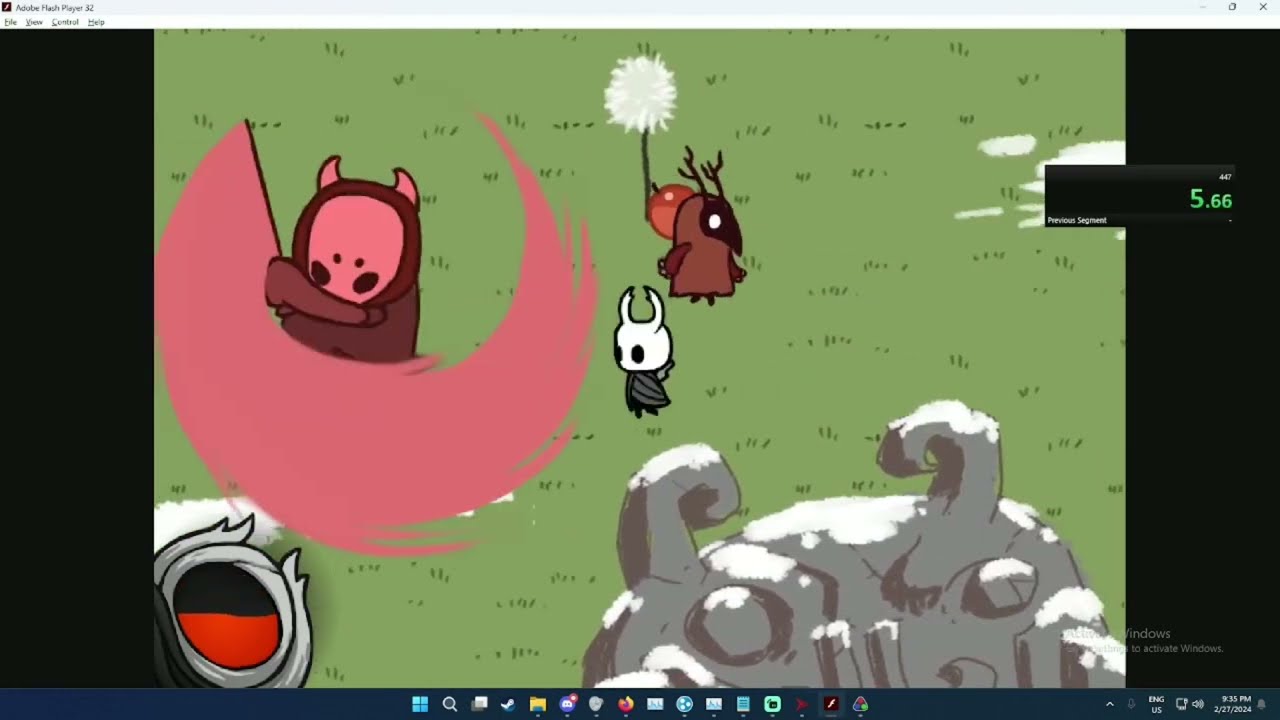Click the microphone tray icon
Screen dimensions: 1280x720
click(1131, 704)
